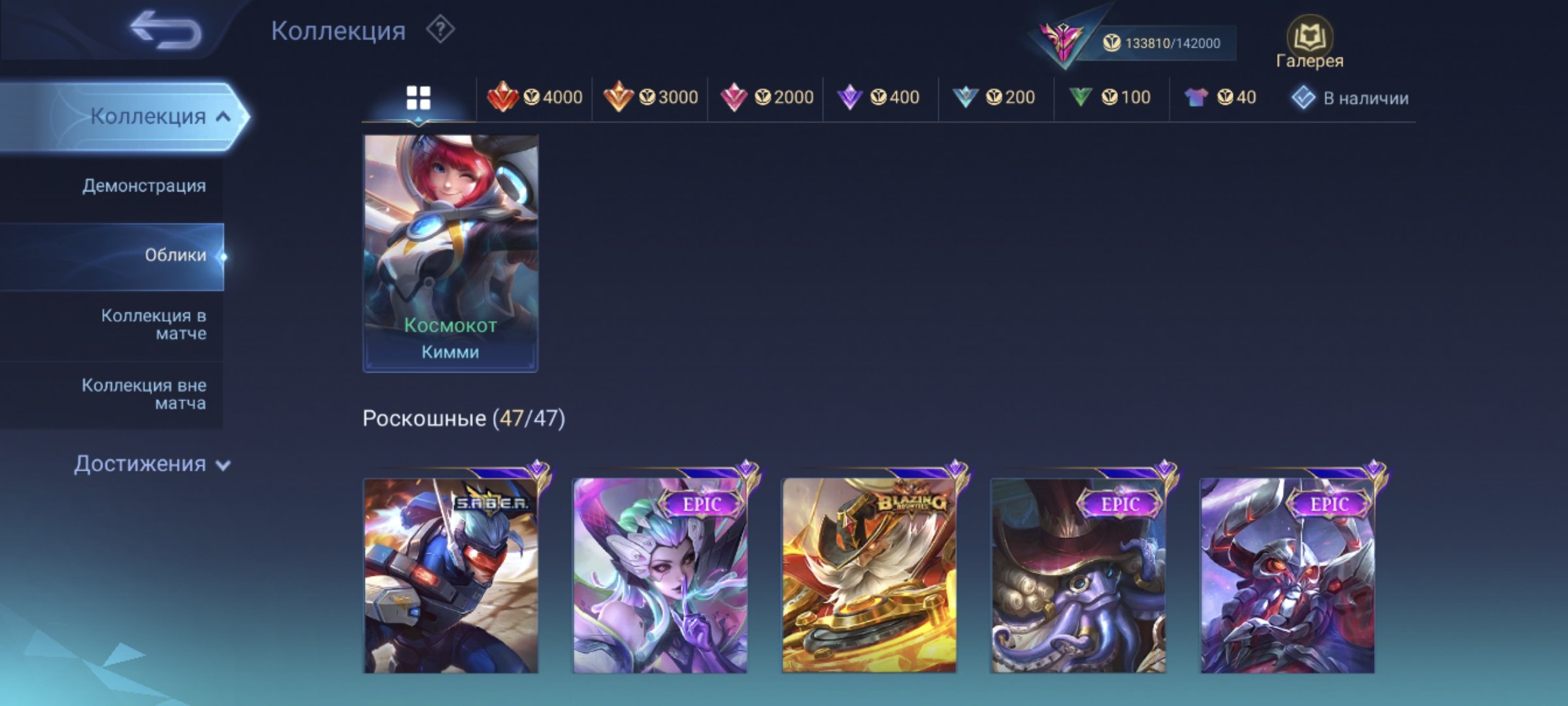1568x706 pixels.
Task: Open the Галерея gallery icon
Action: pos(1309,42)
